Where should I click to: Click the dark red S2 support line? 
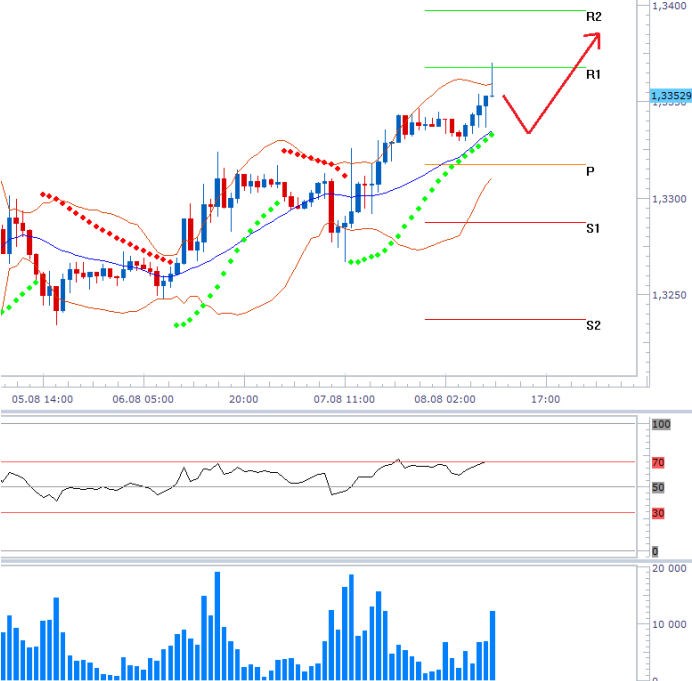[x=505, y=319]
